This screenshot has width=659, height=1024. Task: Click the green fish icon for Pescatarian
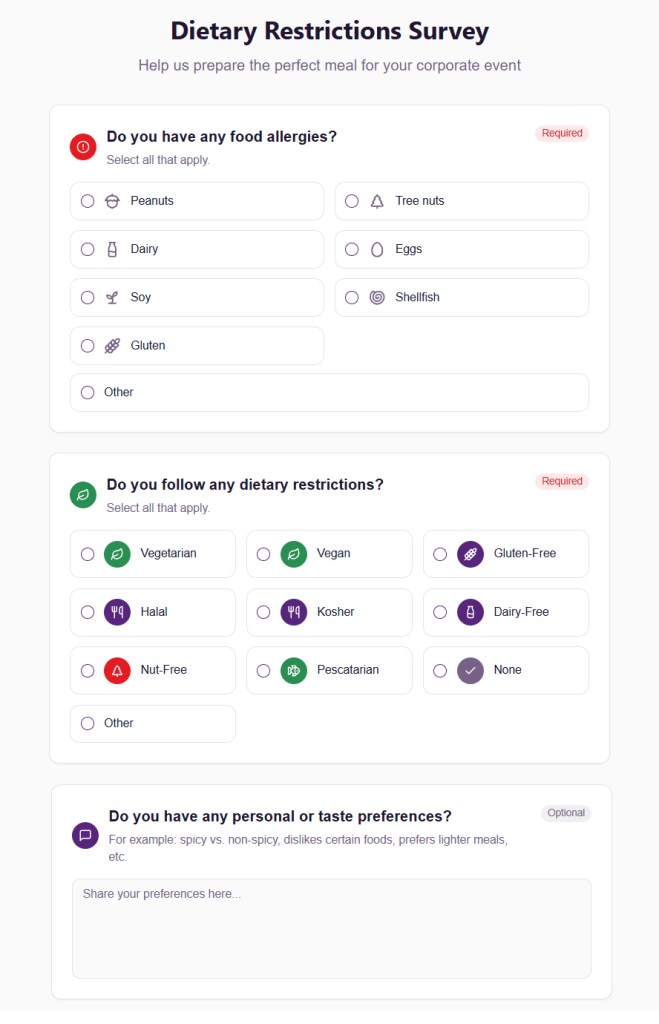293,670
